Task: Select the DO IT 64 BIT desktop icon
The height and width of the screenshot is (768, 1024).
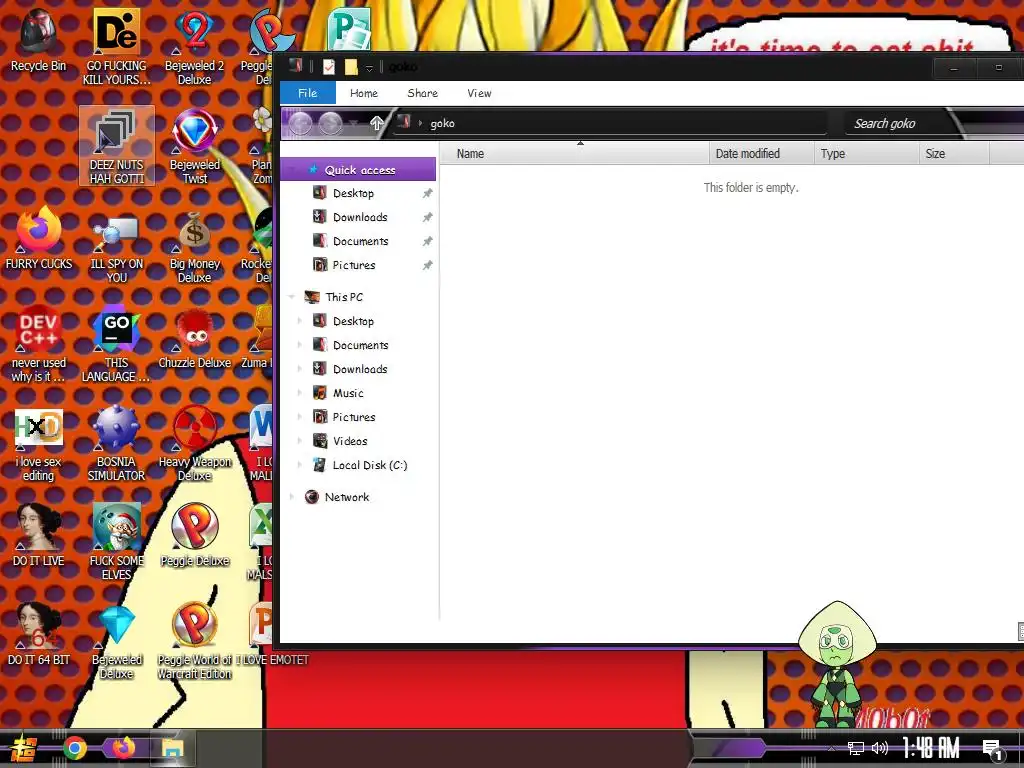Action: coord(39,635)
